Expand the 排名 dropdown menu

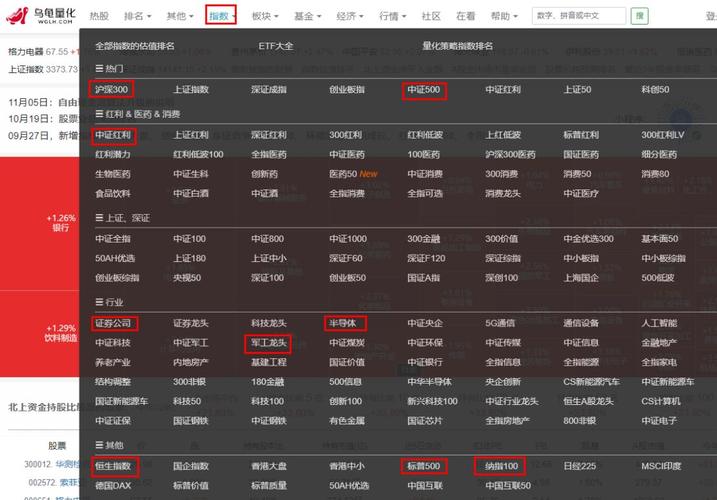(137, 16)
